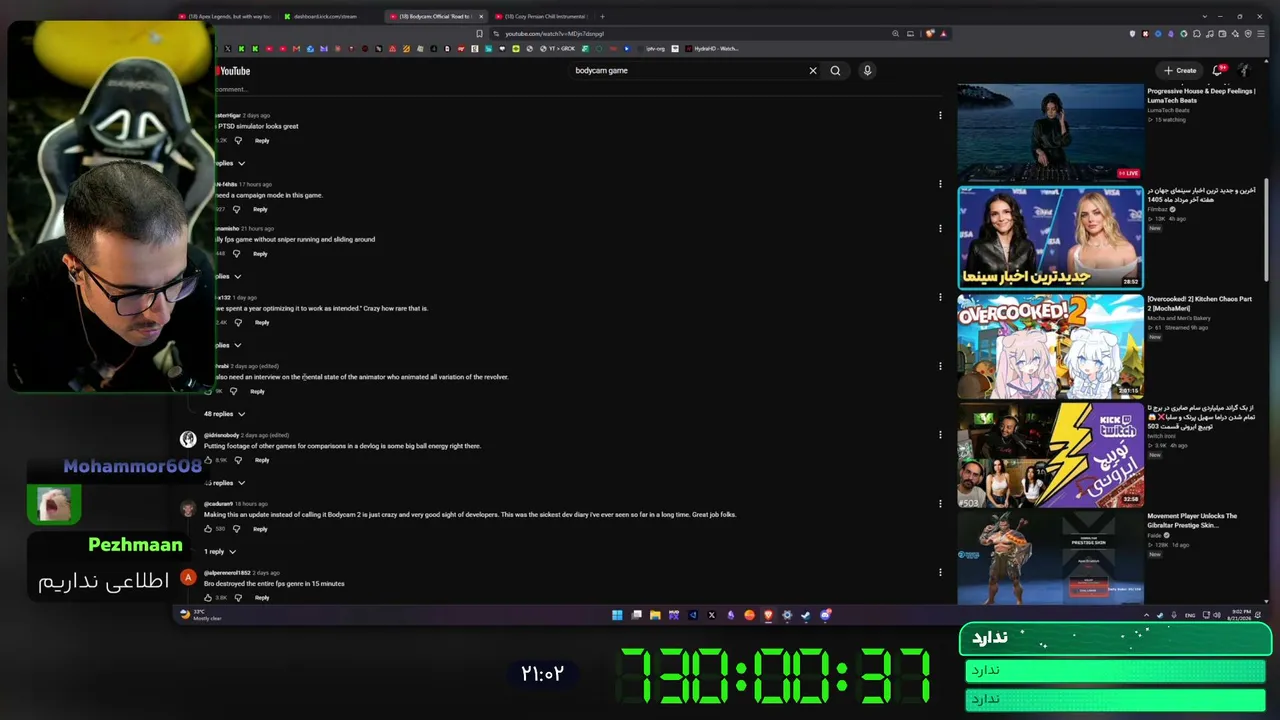Click the YouTube logo
Image resolution: width=1280 pixels, height=720 pixels.
coord(233,71)
